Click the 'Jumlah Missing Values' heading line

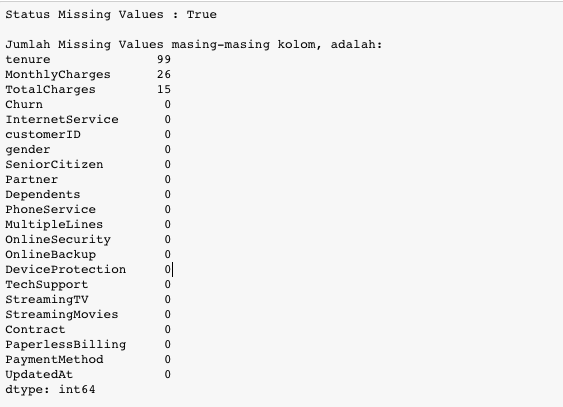tap(194, 45)
